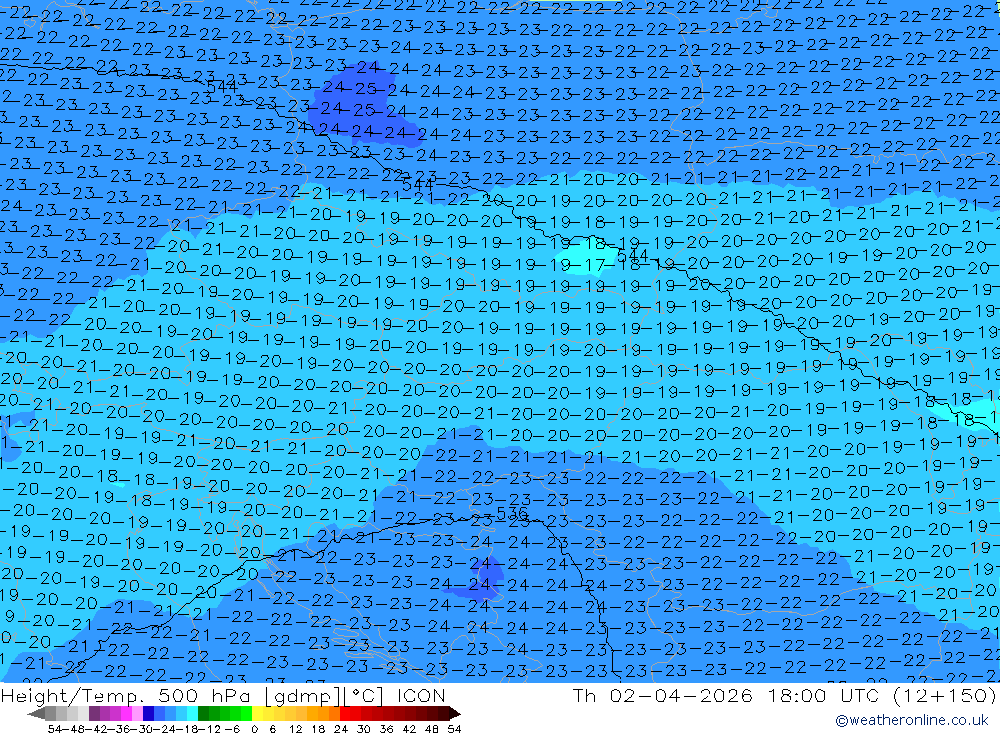Pick the light pink legend swatch
Image resolution: width=1000 pixels, height=733 pixels.
tap(137, 714)
